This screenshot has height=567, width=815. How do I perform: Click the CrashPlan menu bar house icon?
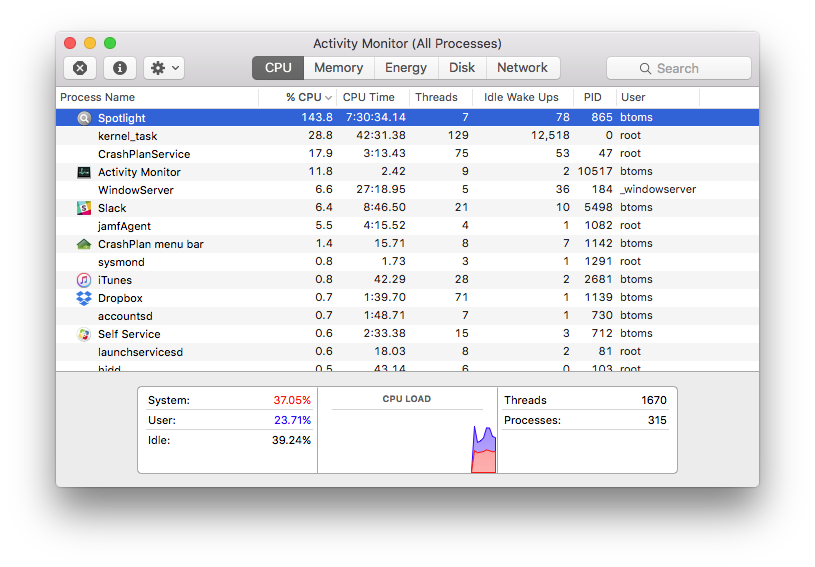[x=84, y=244]
